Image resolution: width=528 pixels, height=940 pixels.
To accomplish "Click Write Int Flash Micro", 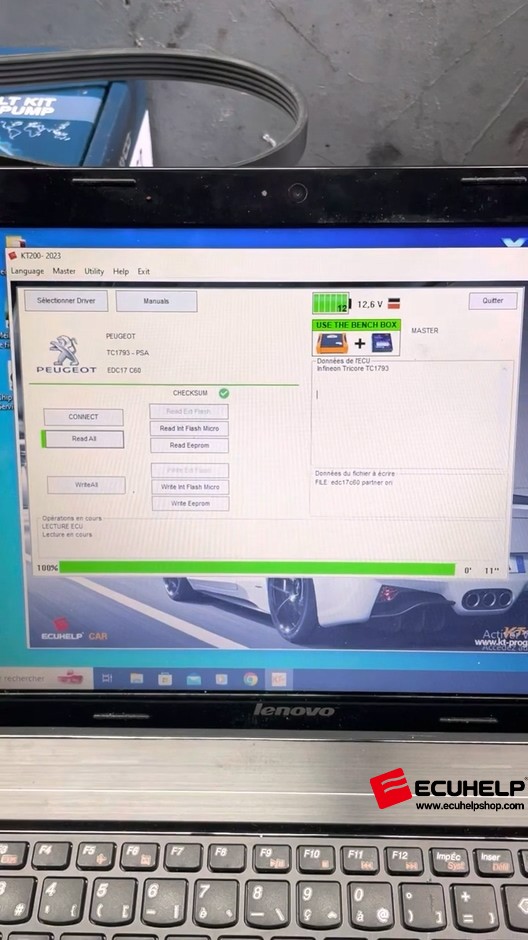I will pyautogui.click(x=190, y=487).
